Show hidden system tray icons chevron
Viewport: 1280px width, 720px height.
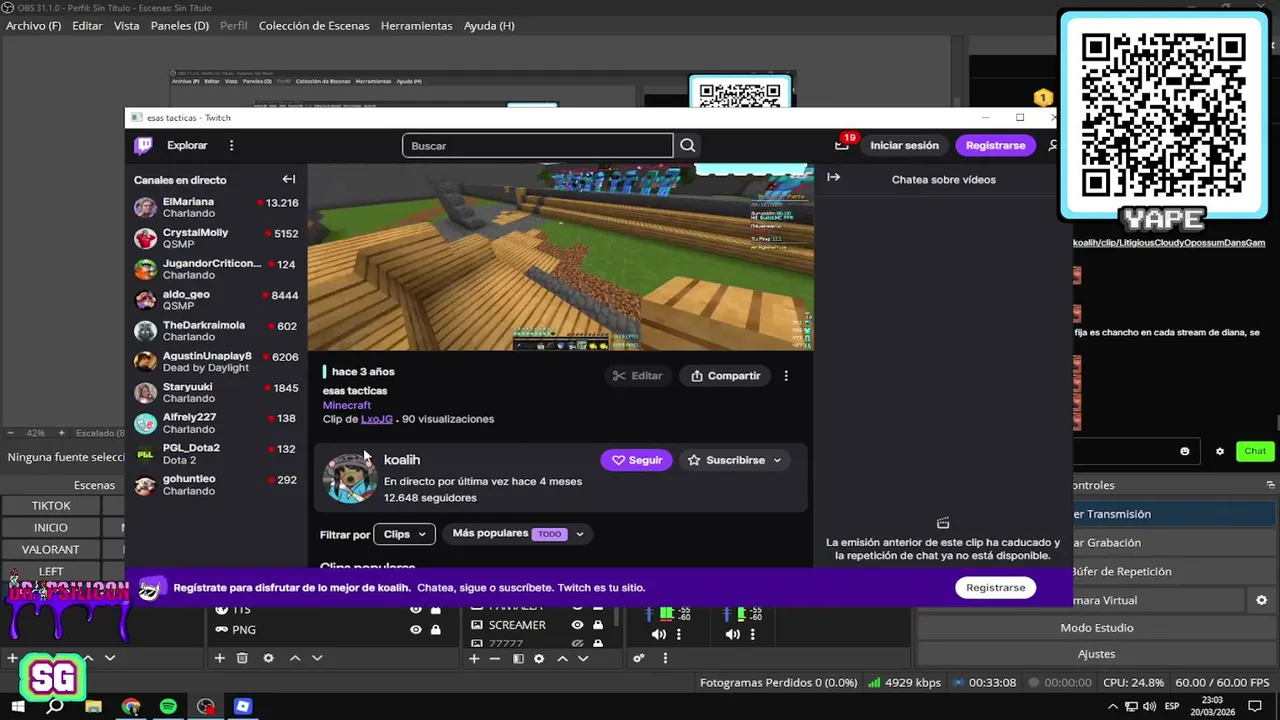point(1113,706)
